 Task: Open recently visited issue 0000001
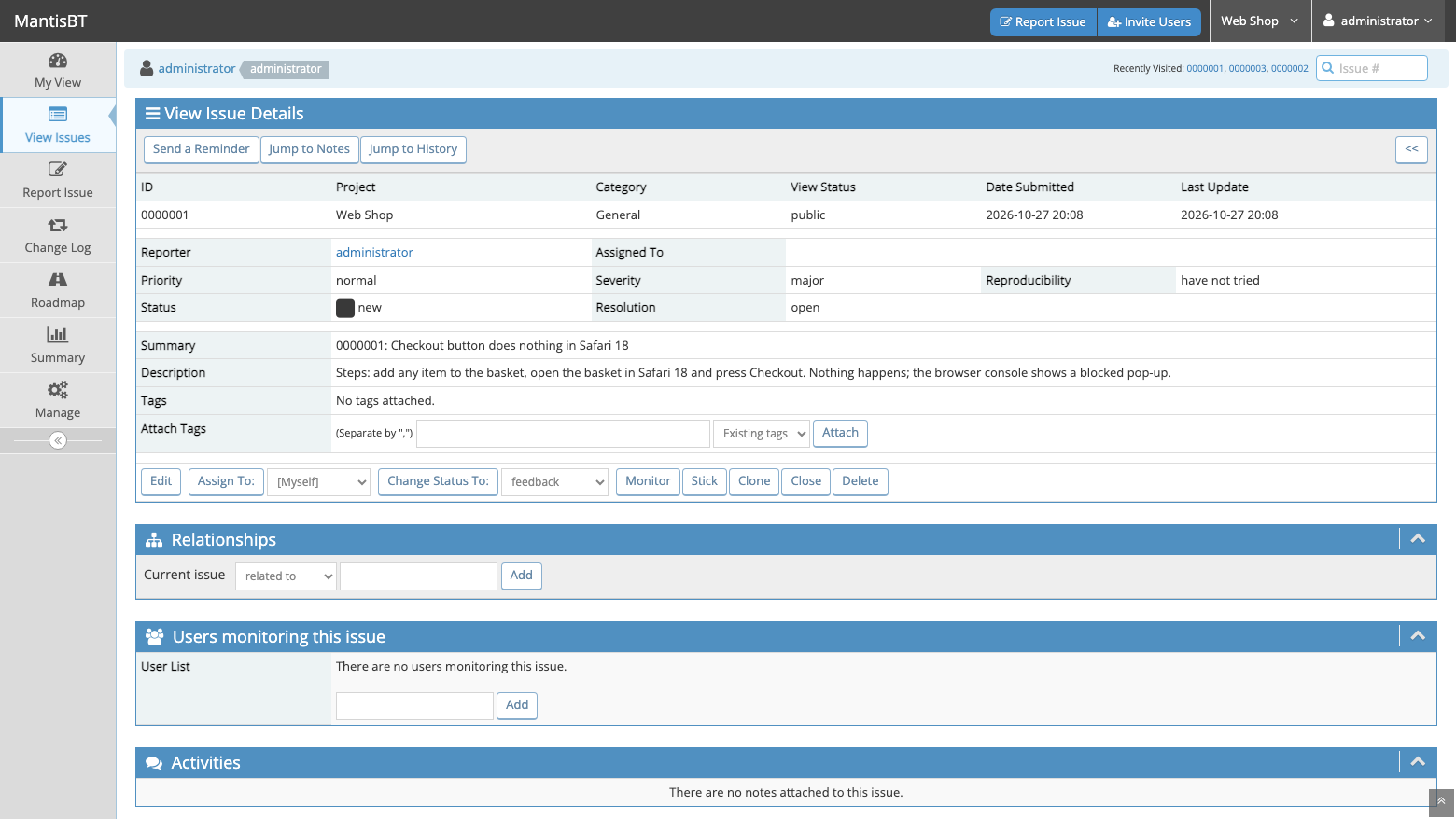point(1205,69)
